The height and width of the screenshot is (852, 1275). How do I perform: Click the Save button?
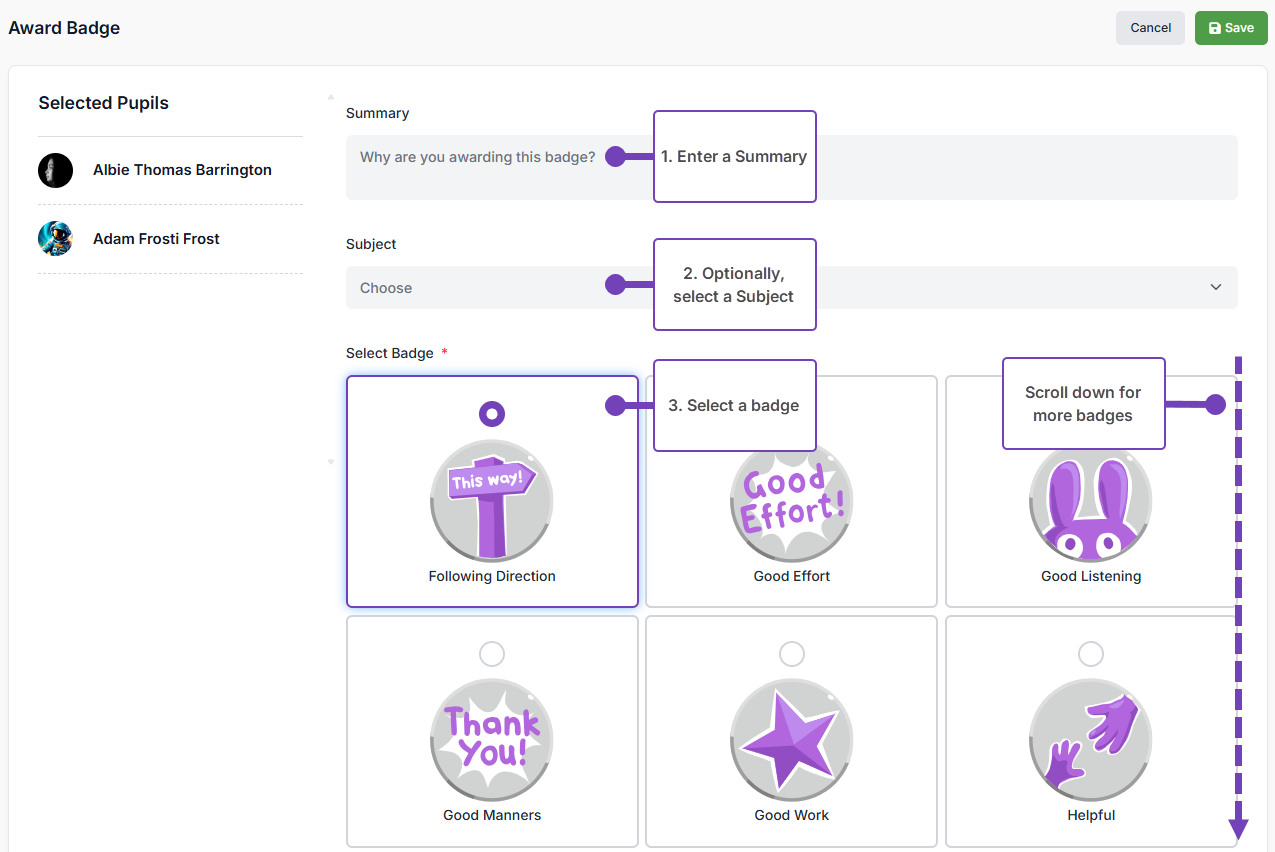click(1230, 28)
